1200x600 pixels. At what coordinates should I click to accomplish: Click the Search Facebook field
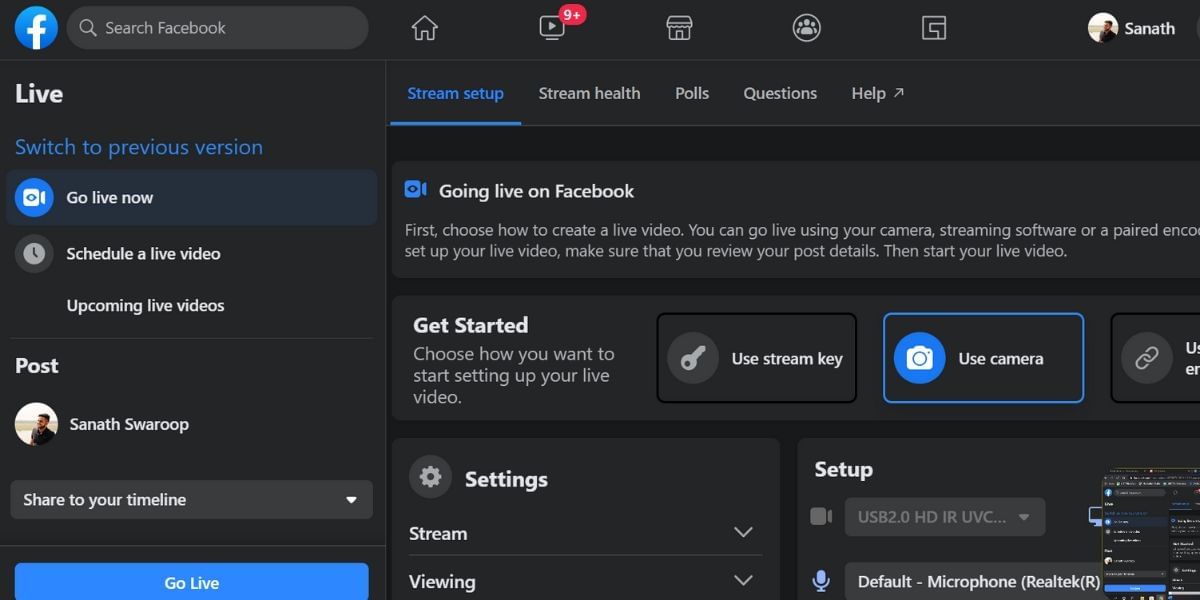(218, 28)
